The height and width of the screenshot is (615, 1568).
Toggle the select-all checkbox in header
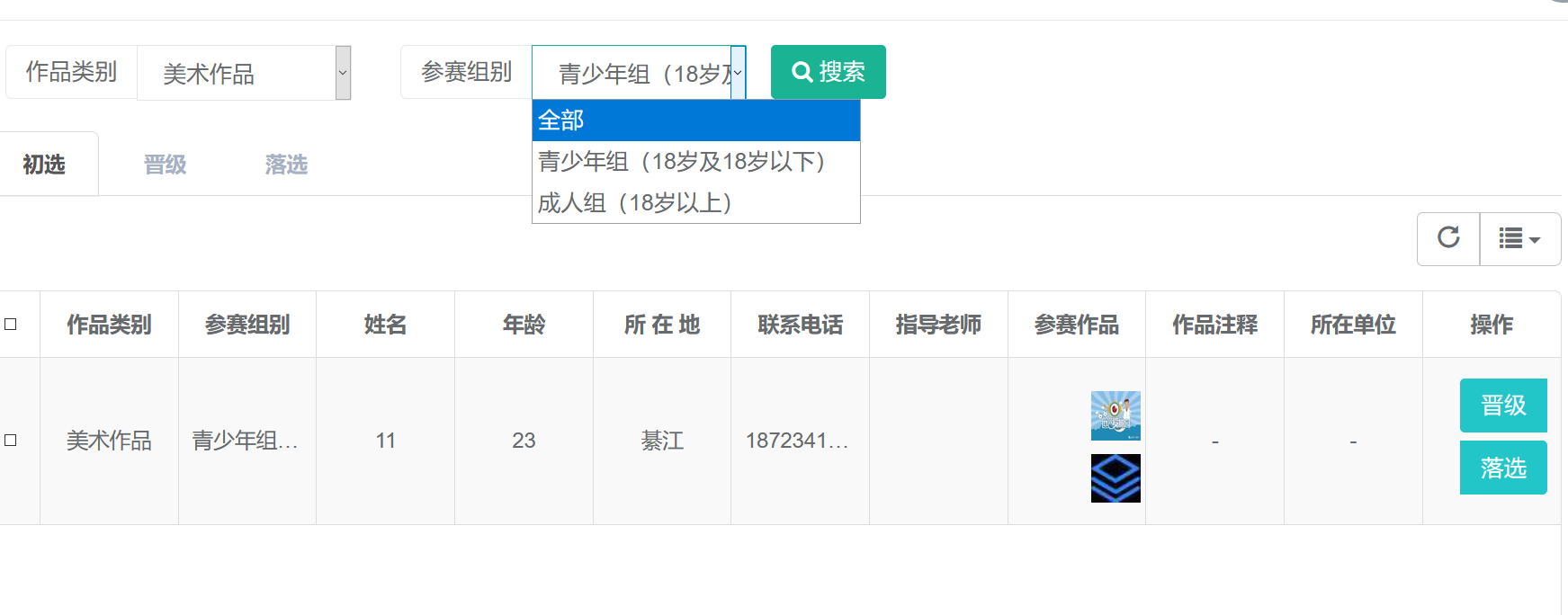coord(11,325)
